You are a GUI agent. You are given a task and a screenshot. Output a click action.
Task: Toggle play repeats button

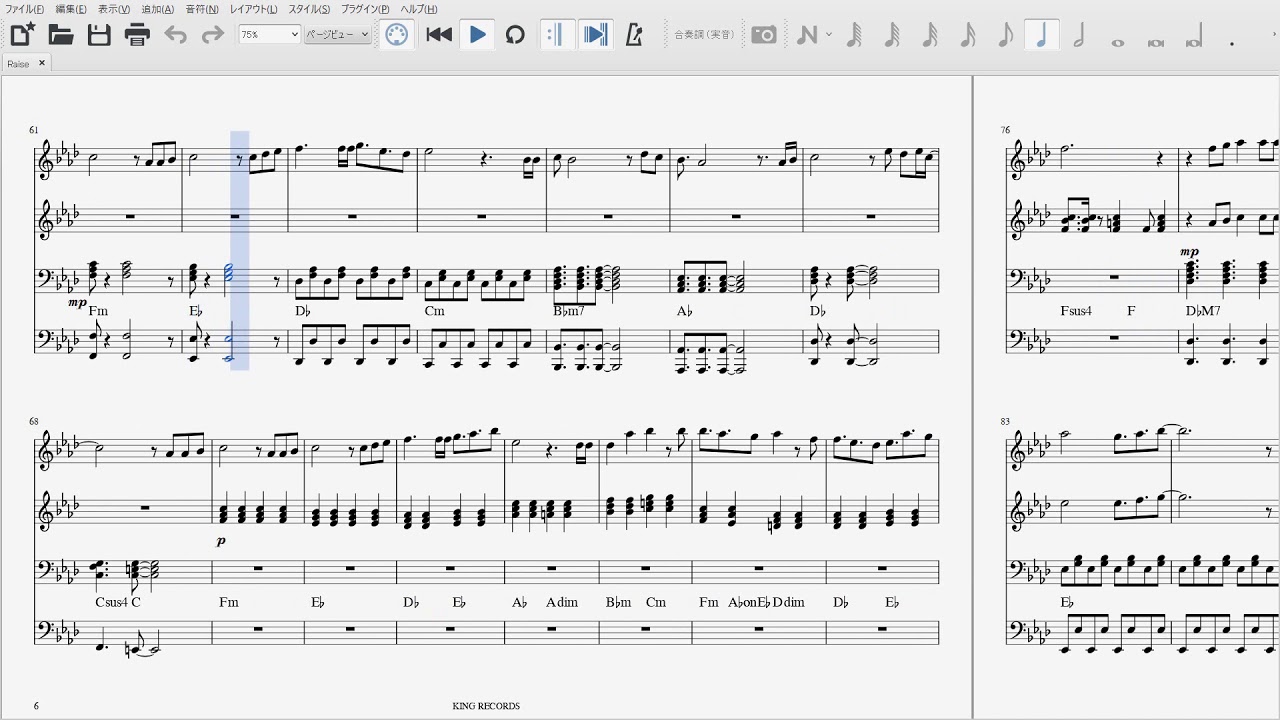tap(556, 35)
